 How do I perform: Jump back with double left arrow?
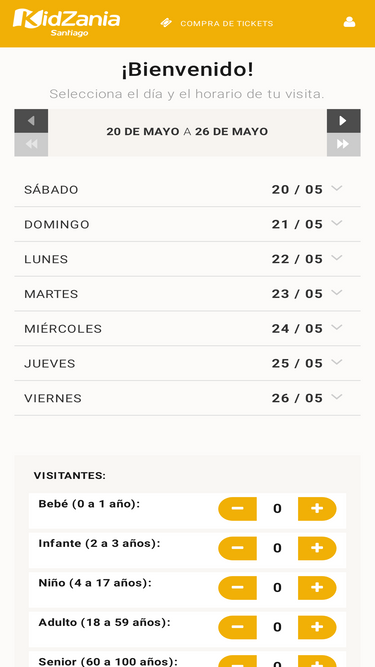coord(31,145)
